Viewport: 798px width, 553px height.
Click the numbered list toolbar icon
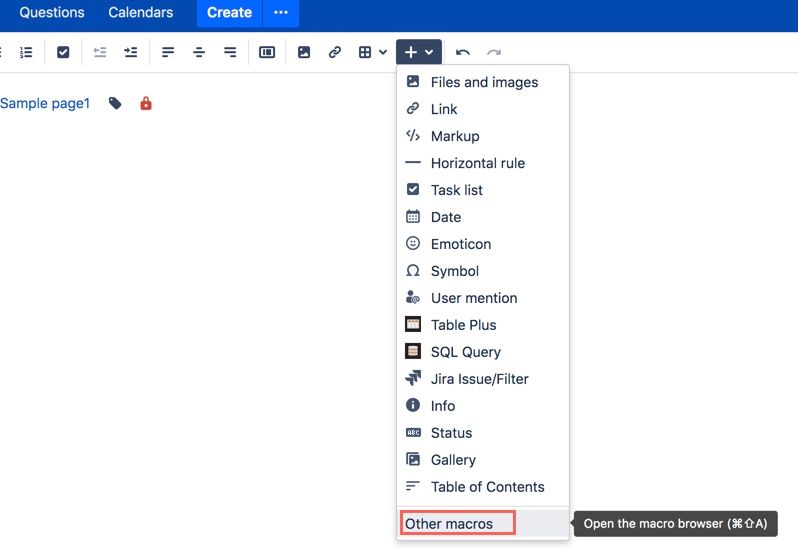[x=26, y=52]
